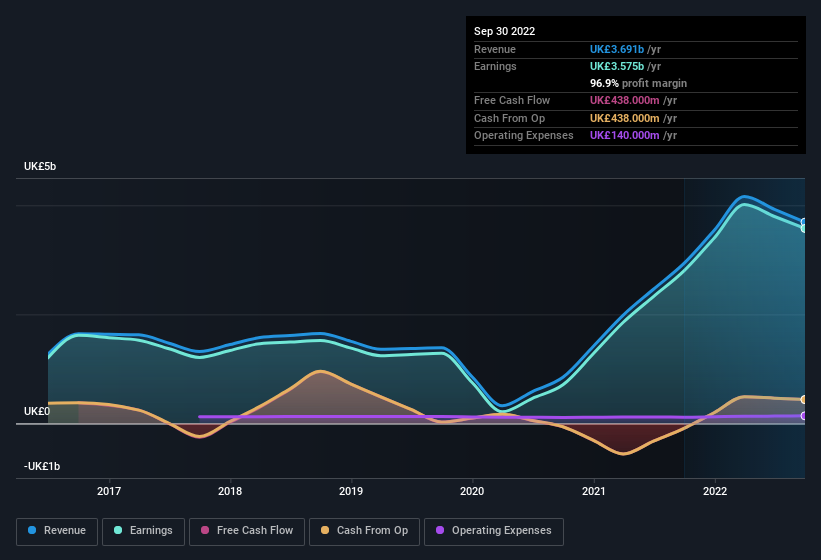821x560 pixels.
Task: Click the Sep 30 2022 tooltip date
Action: click(x=505, y=31)
